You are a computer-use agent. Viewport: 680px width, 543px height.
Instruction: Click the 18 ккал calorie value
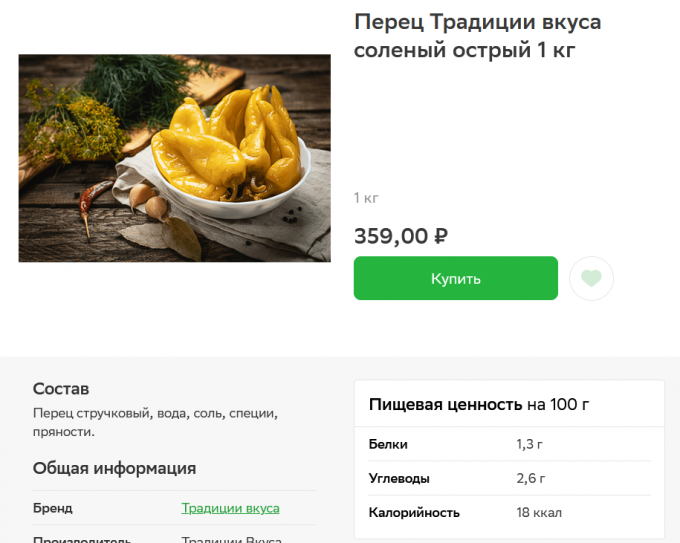pyautogui.click(x=539, y=512)
